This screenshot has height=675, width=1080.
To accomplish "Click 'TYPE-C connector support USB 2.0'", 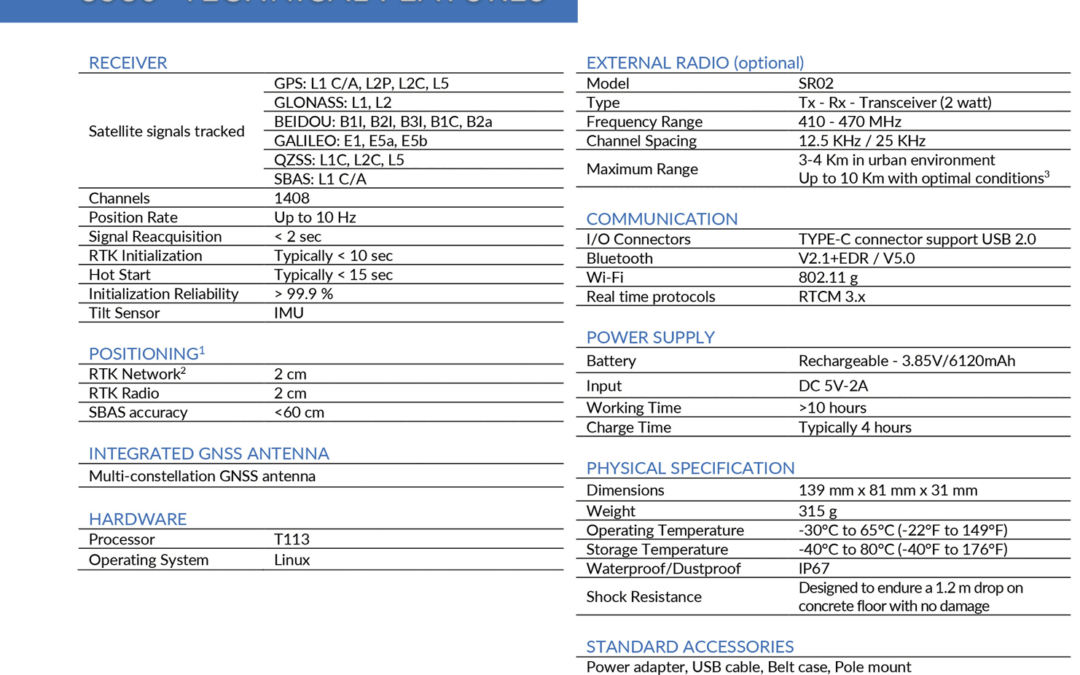I will pyautogui.click(x=917, y=239).
